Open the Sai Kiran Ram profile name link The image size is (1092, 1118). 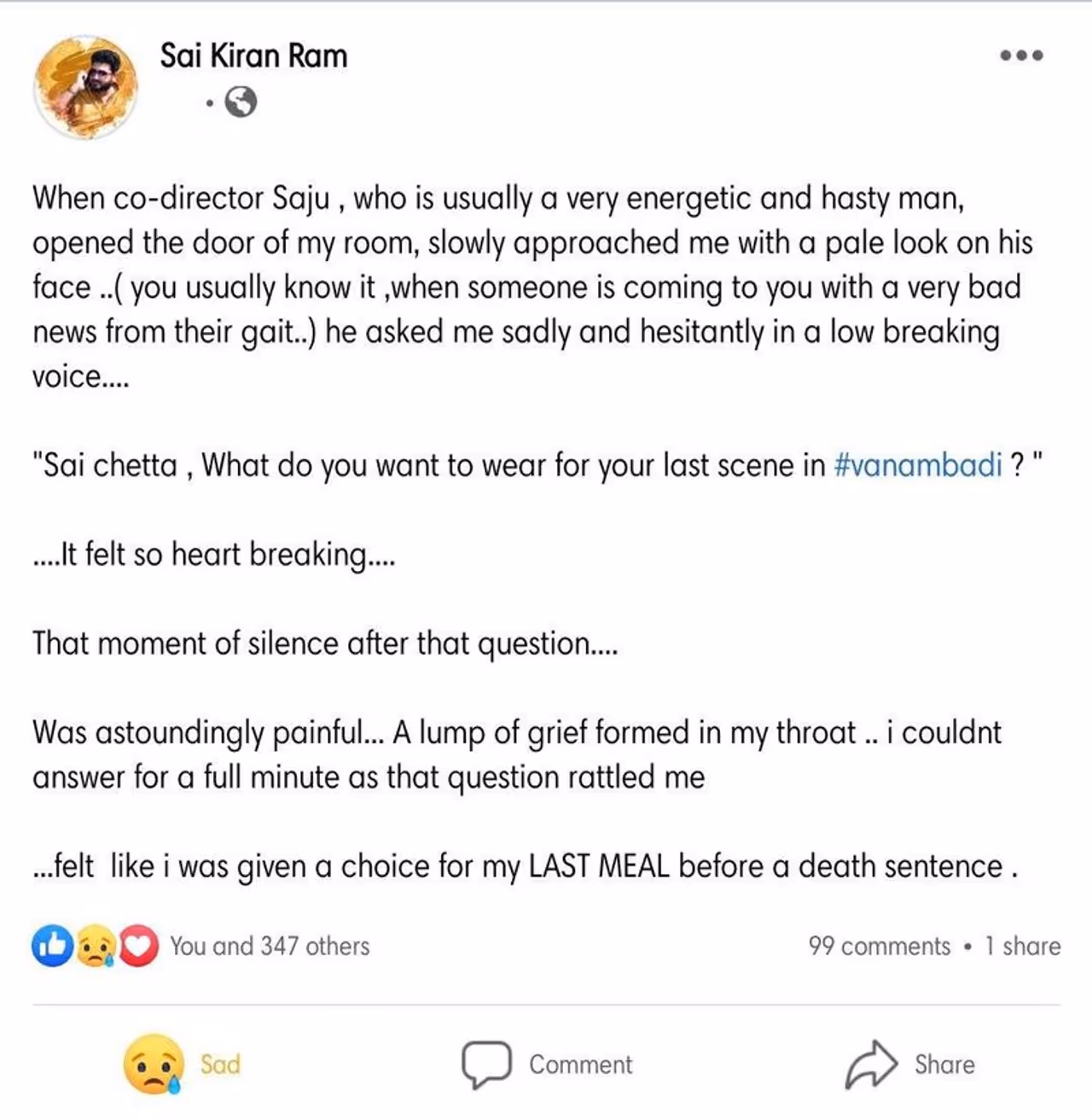point(253,56)
